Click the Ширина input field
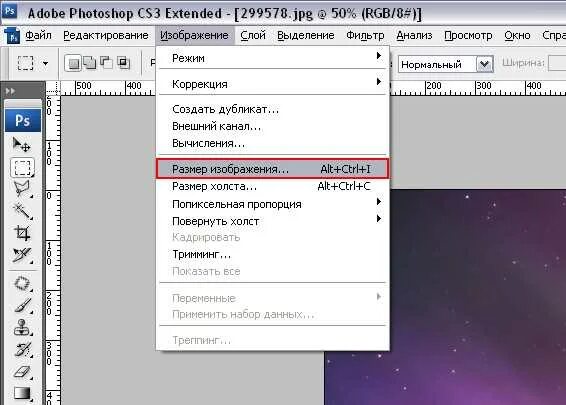The image size is (566, 405). (557, 64)
